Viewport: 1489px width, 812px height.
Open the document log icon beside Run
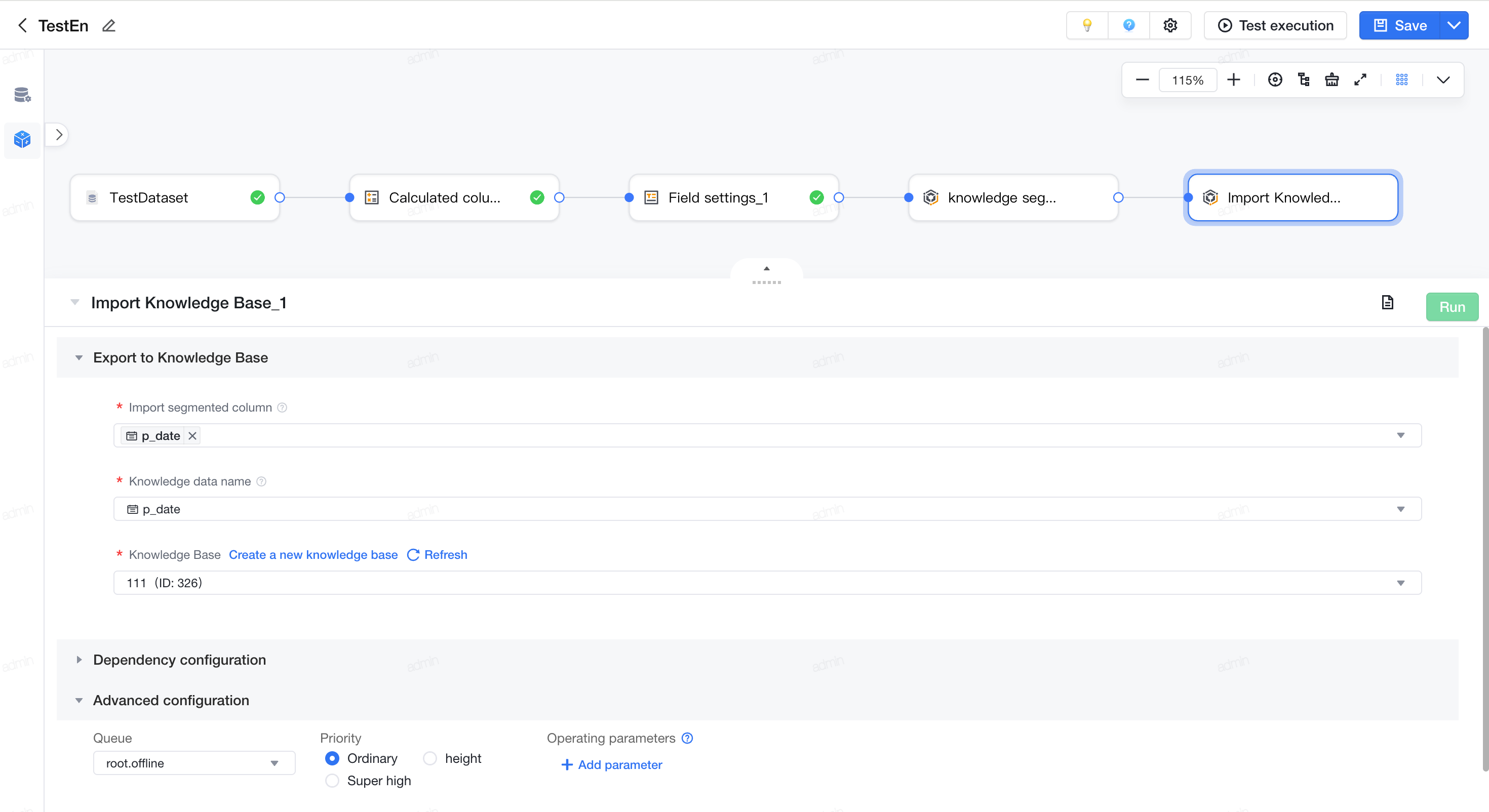(1387, 302)
